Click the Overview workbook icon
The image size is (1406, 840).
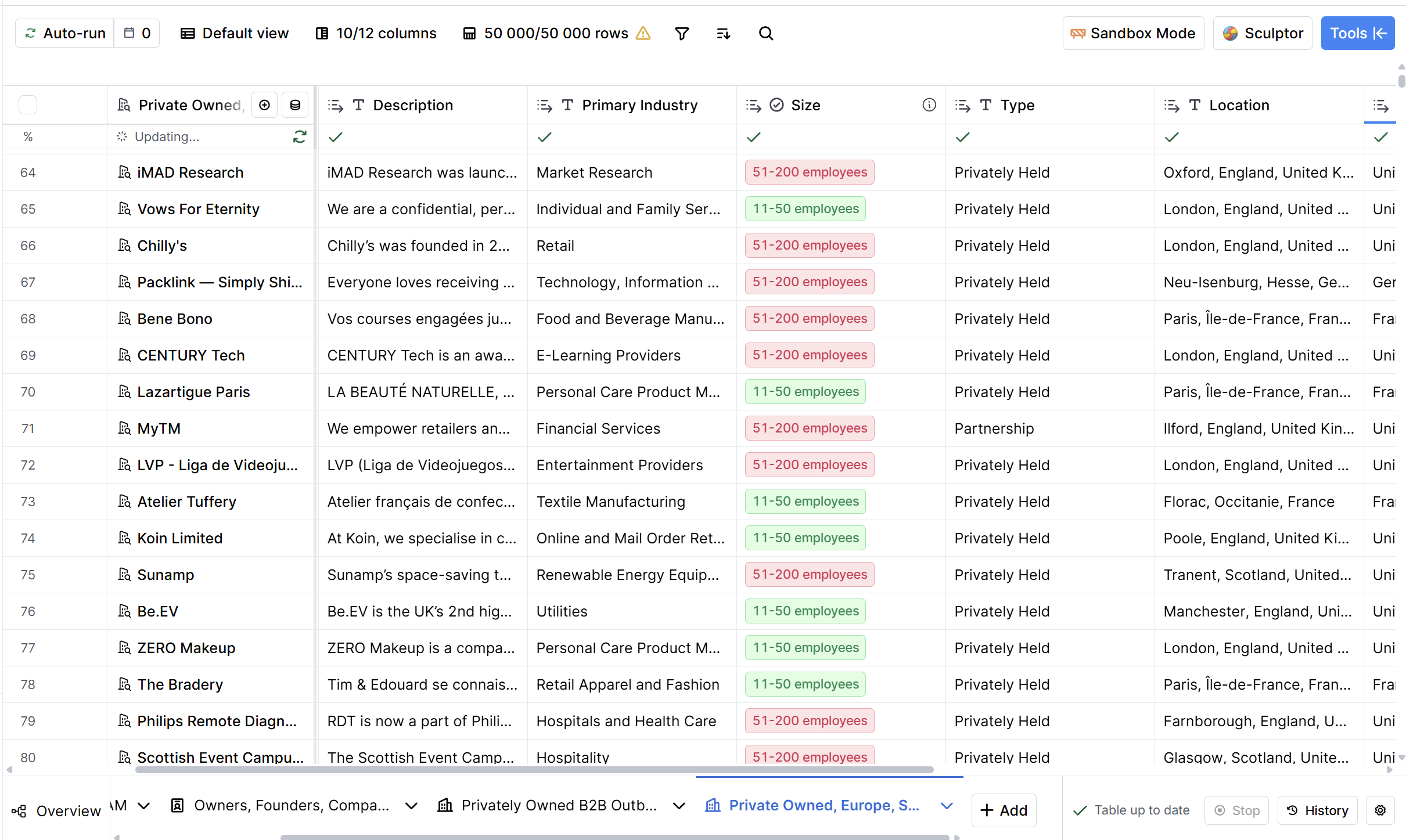[x=19, y=811]
